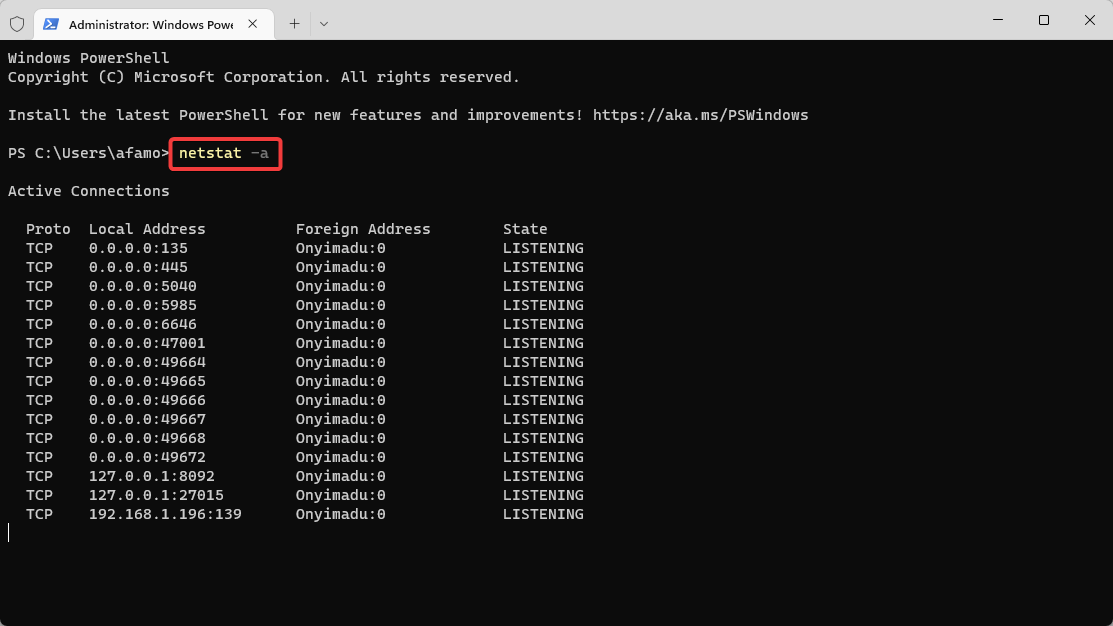Click the Copyright (C) Microsoft Corporation line
Viewport: 1113px width, 626px height.
[264, 77]
